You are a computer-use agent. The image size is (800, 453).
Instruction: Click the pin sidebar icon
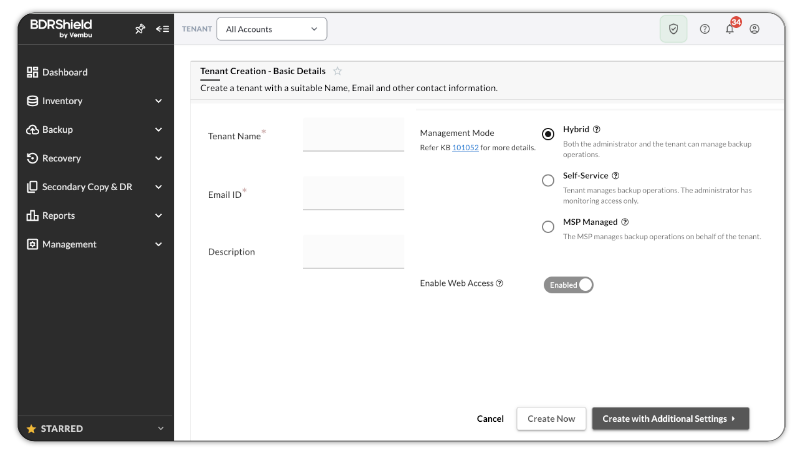tap(140, 29)
